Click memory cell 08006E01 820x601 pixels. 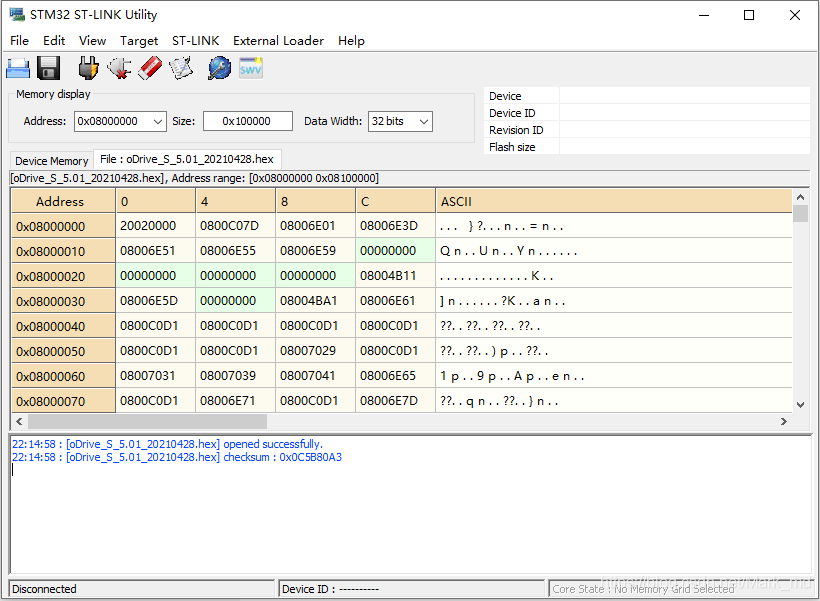(x=316, y=226)
